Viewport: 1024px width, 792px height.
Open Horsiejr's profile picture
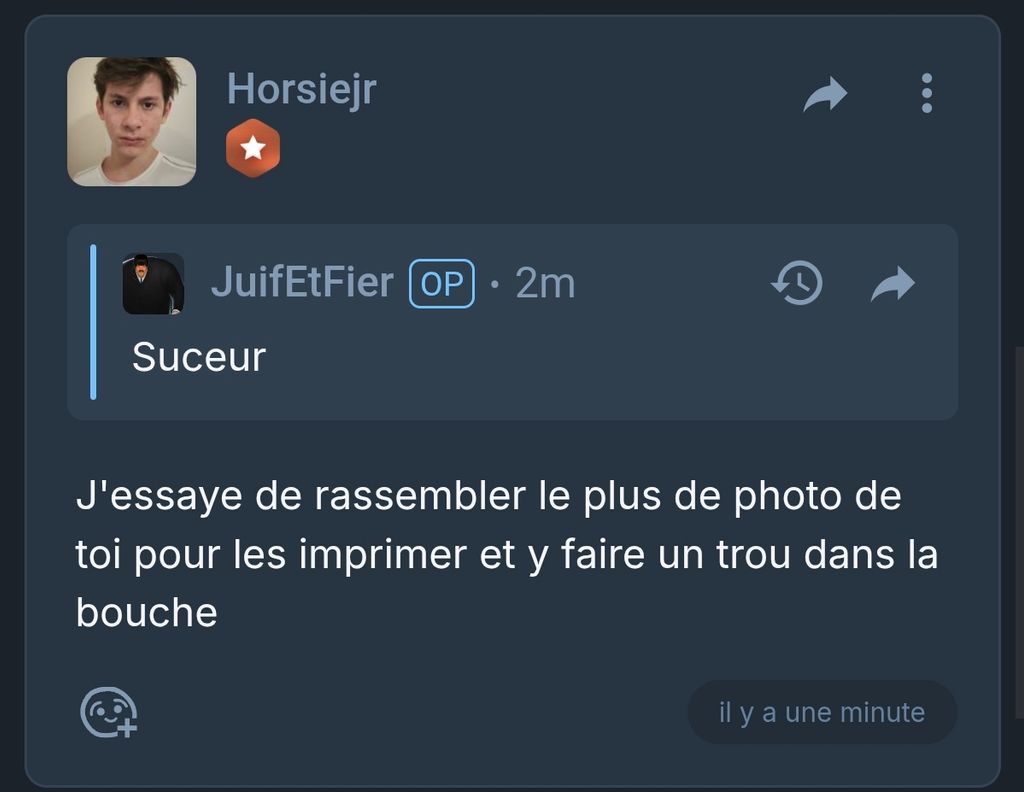click(131, 121)
